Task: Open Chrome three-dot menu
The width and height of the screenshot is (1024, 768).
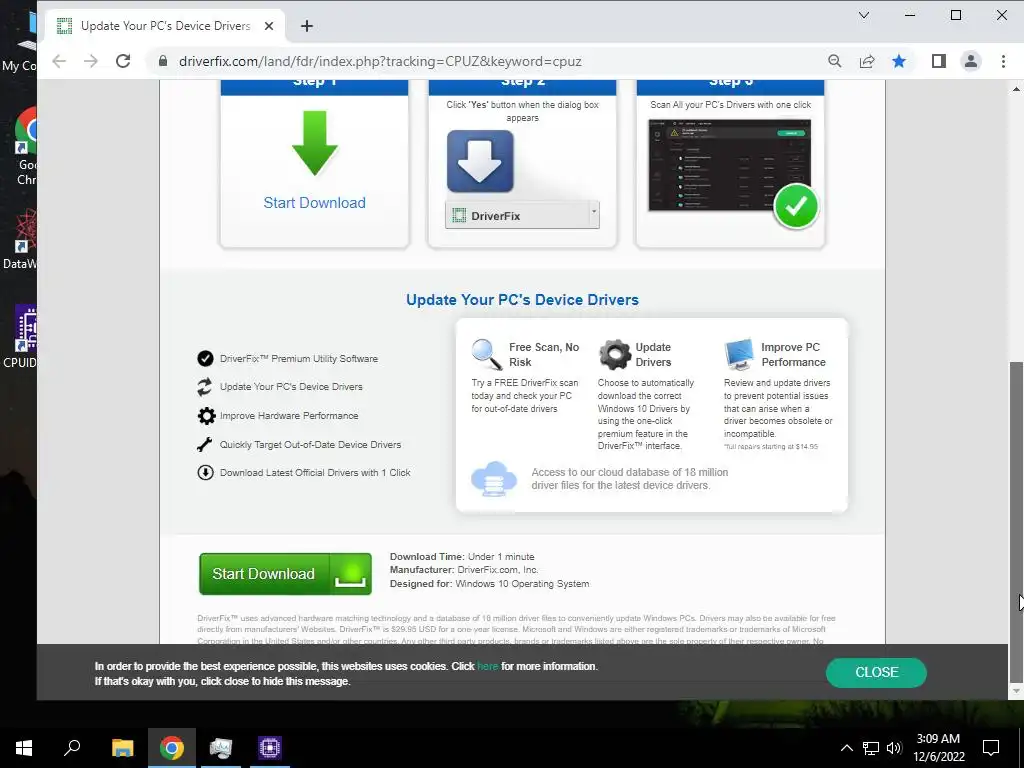Action: click(1003, 61)
